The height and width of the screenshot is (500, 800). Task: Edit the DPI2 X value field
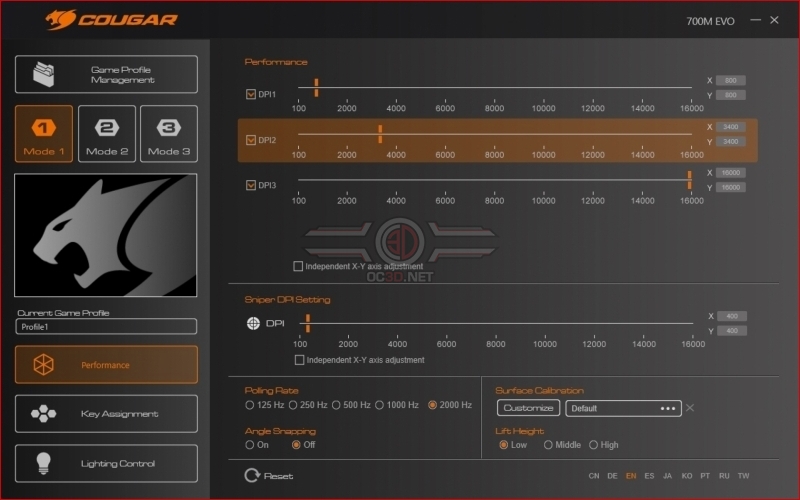pyautogui.click(x=731, y=127)
